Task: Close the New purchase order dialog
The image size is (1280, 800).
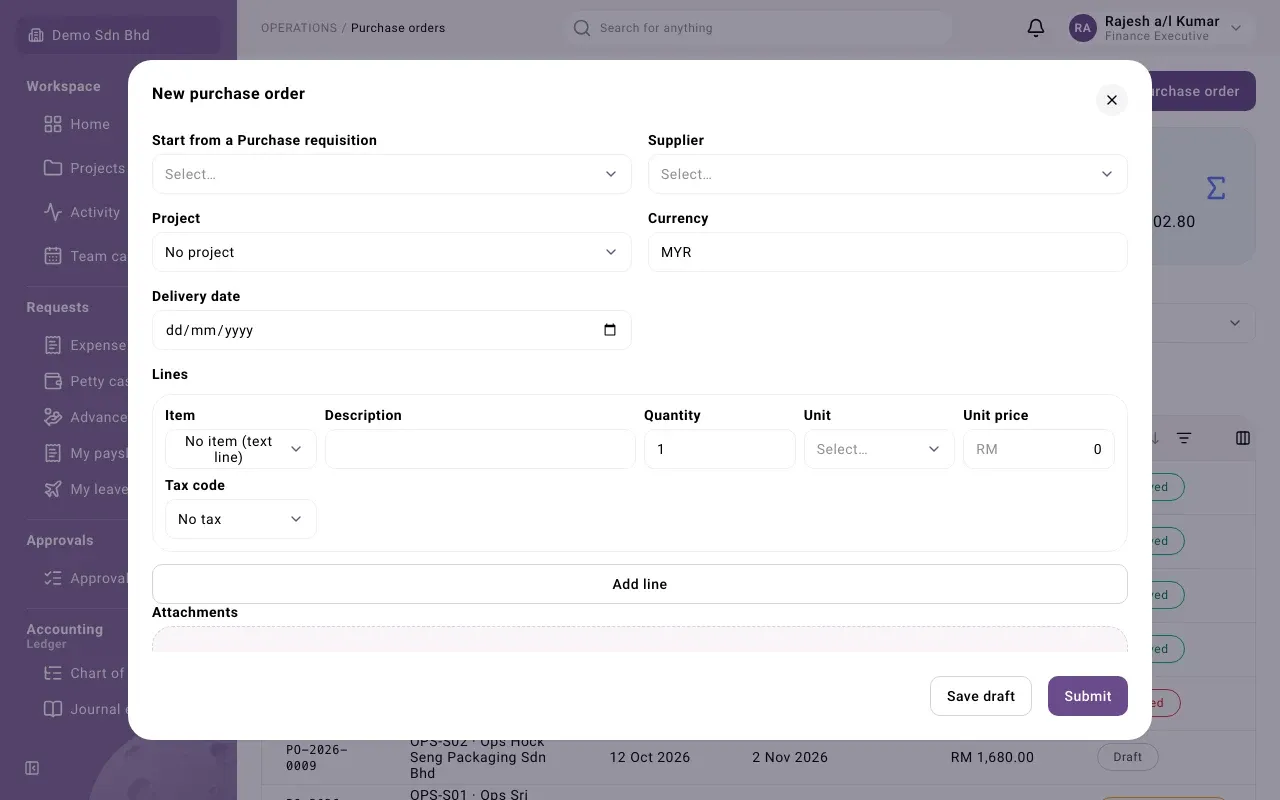Action: click(x=1111, y=100)
